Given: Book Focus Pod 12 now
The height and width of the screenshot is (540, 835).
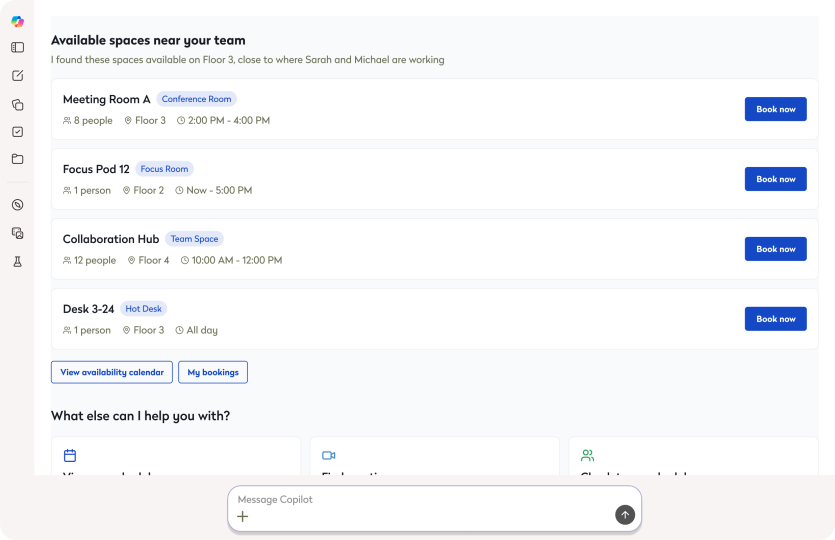Looking at the screenshot, I should click(x=775, y=179).
